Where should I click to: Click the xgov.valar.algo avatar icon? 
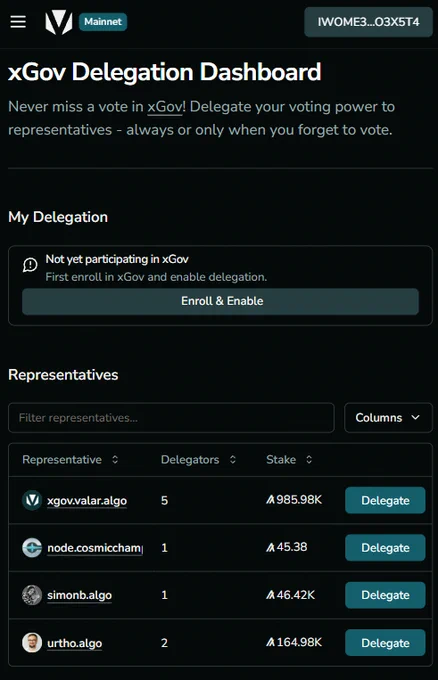(32, 500)
